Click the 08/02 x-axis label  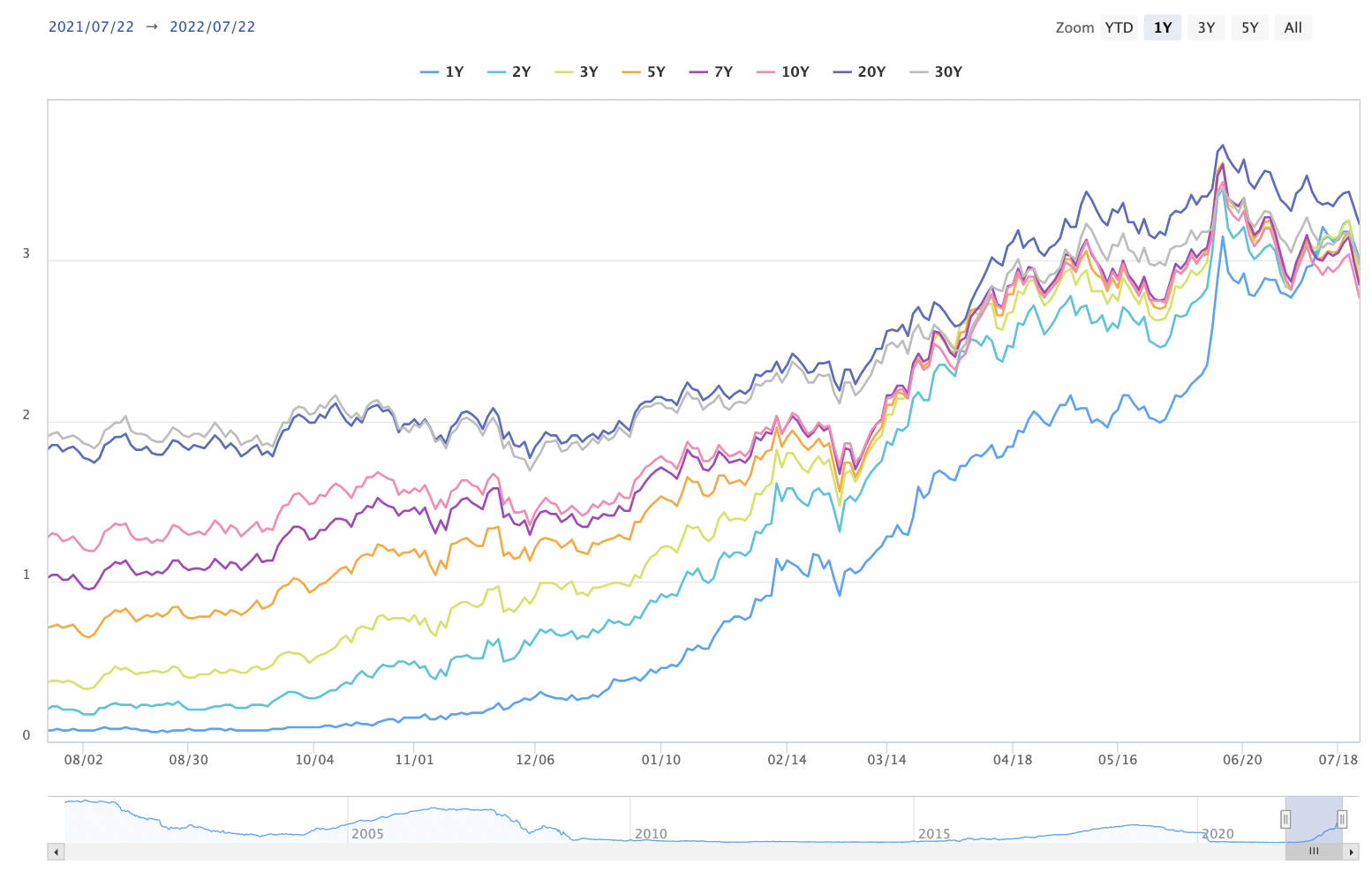click(84, 760)
